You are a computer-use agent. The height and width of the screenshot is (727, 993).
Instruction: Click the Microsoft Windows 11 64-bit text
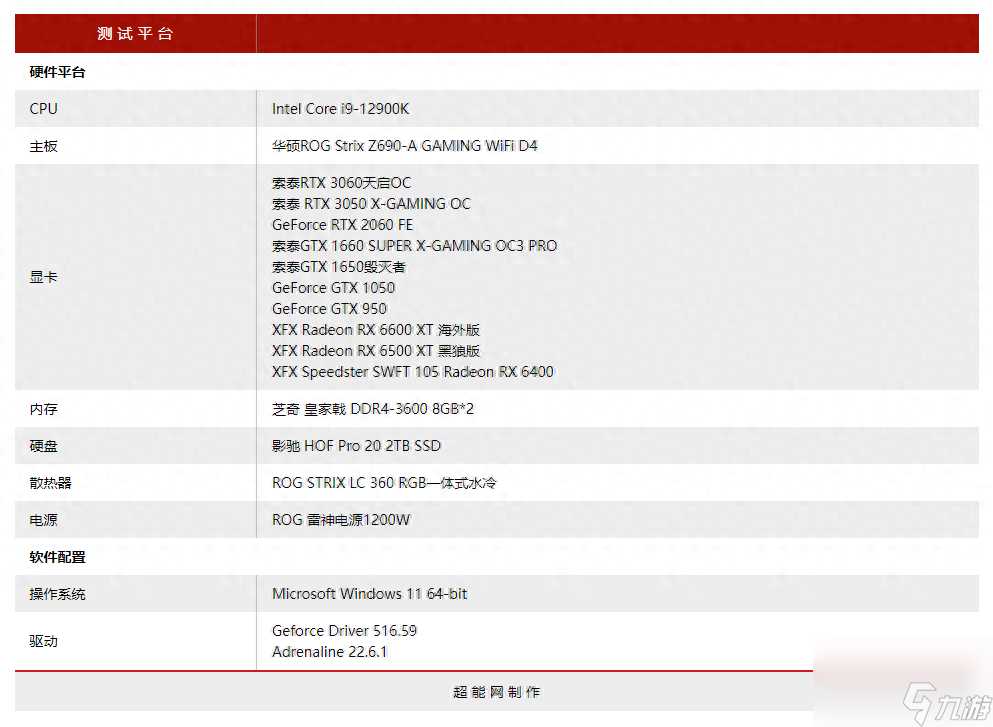(x=369, y=594)
